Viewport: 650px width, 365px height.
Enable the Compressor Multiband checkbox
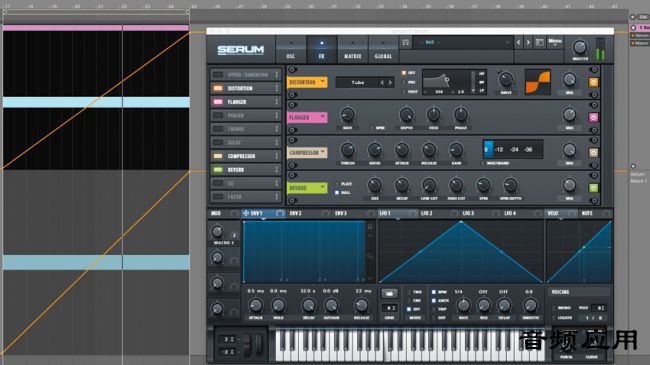tap(482, 163)
